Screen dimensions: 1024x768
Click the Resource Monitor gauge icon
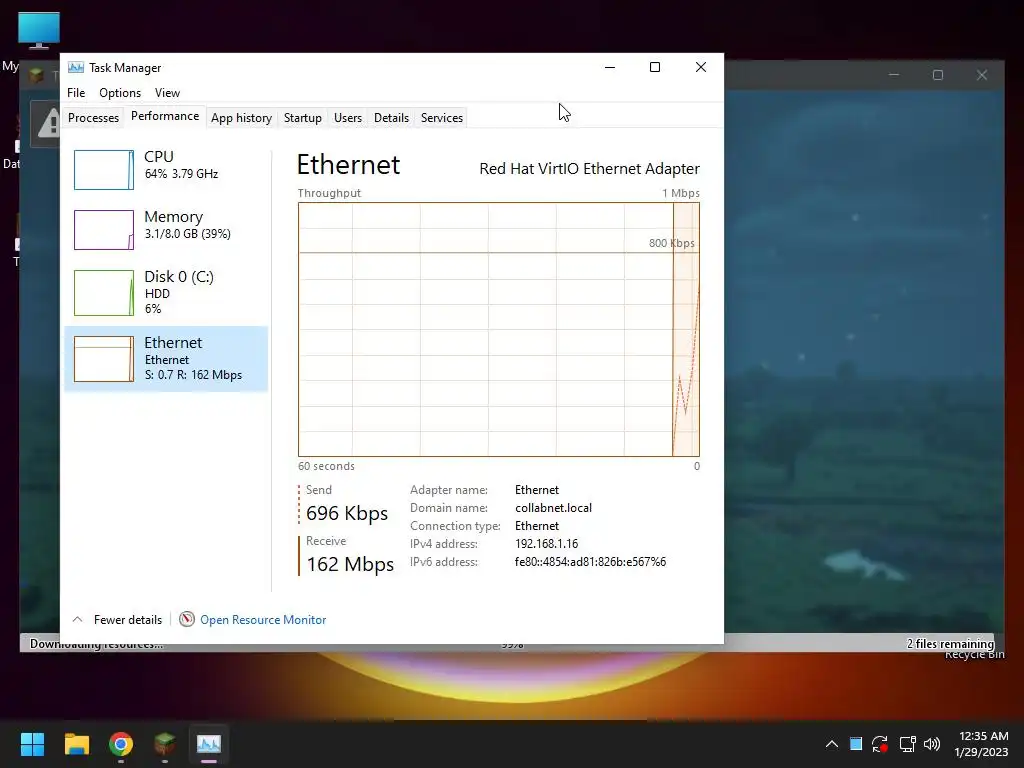point(187,619)
